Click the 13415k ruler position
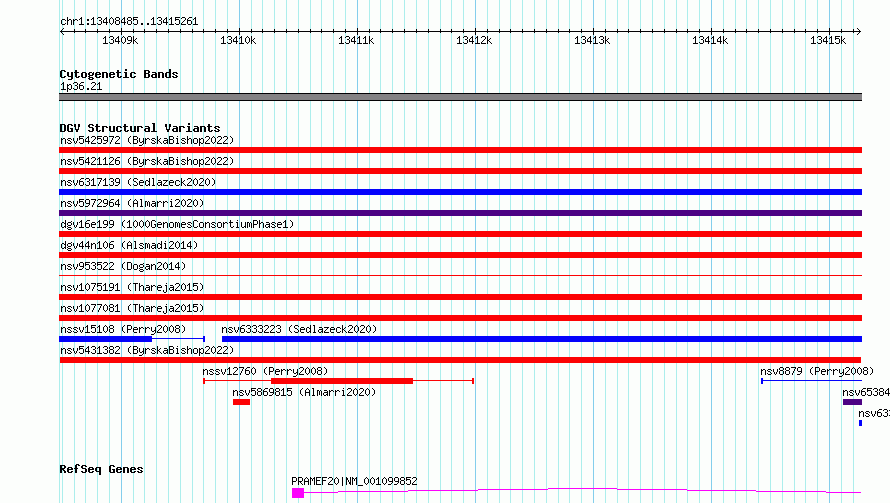Viewport: 890px width, 503px height. coord(828,40)
